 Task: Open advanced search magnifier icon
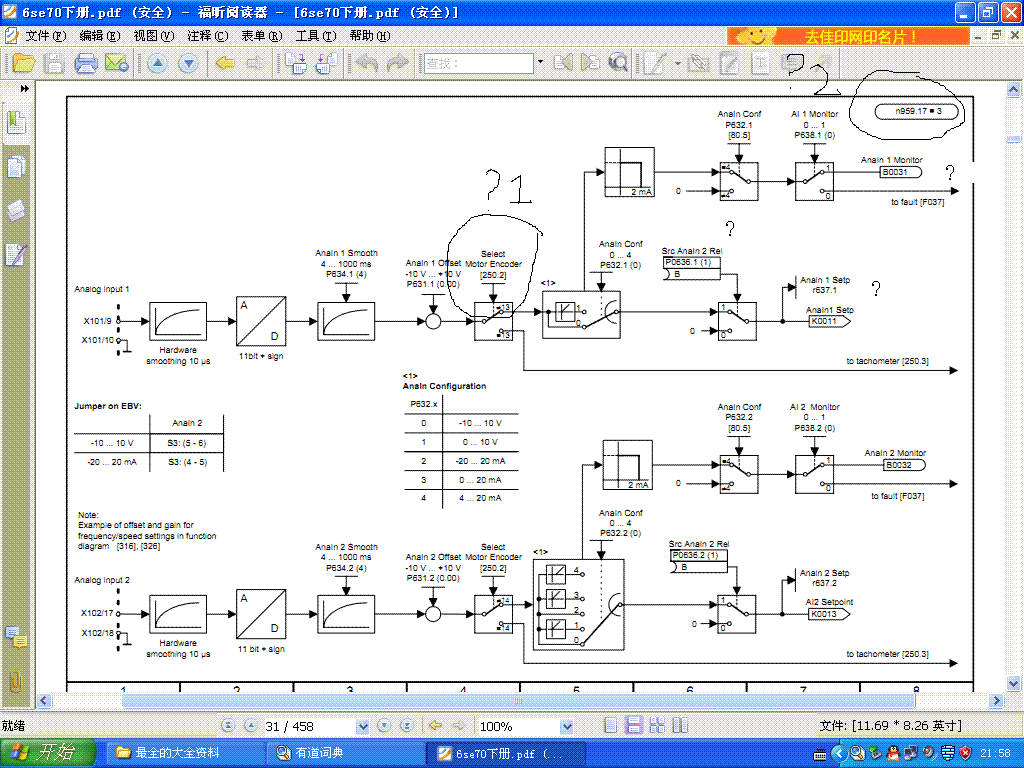pos(617,63)
